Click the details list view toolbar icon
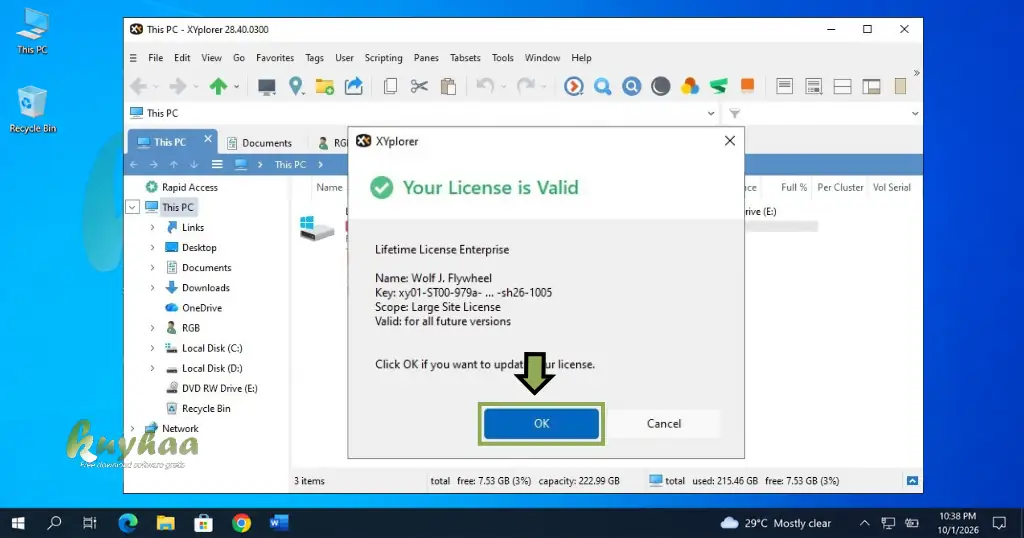Viewport: 1024px width, 538px height. click(814, 86)
